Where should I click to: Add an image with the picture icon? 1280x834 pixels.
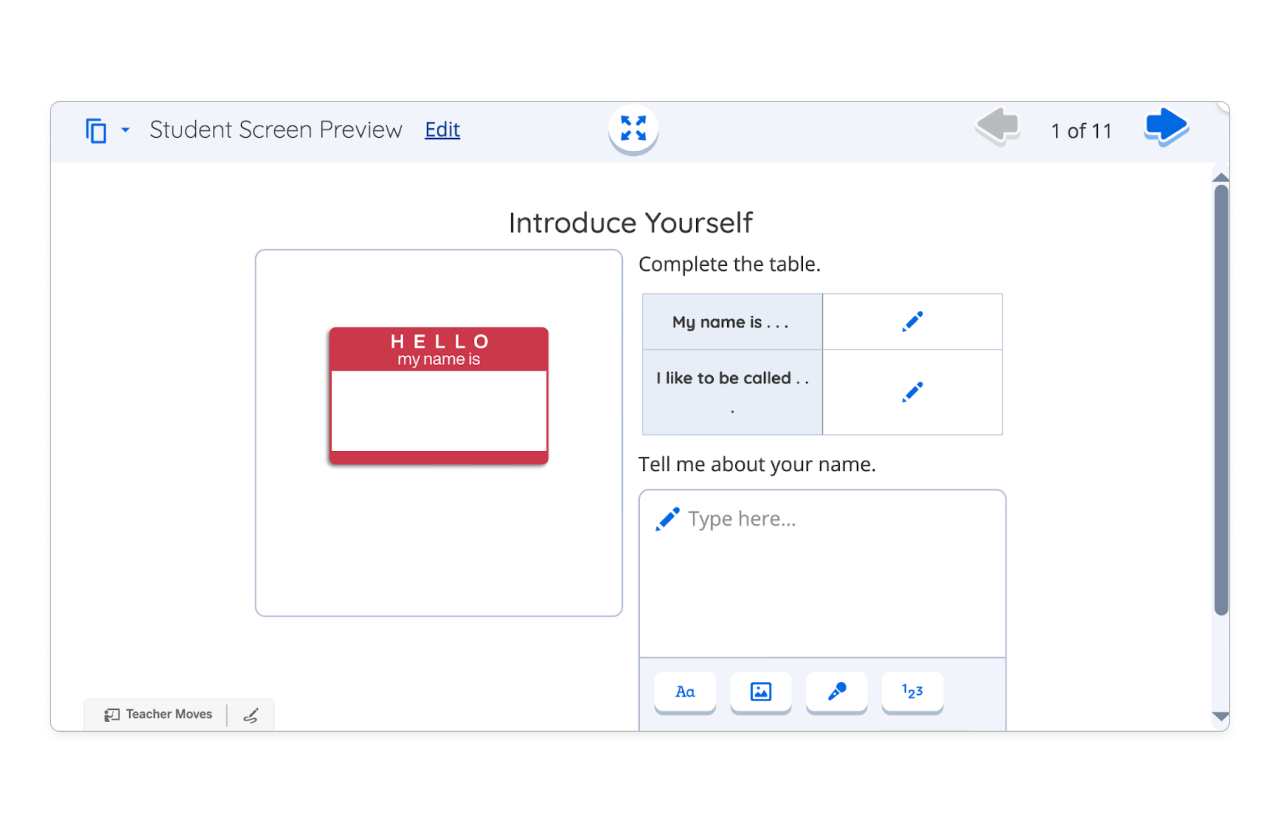tap(761, 692)
